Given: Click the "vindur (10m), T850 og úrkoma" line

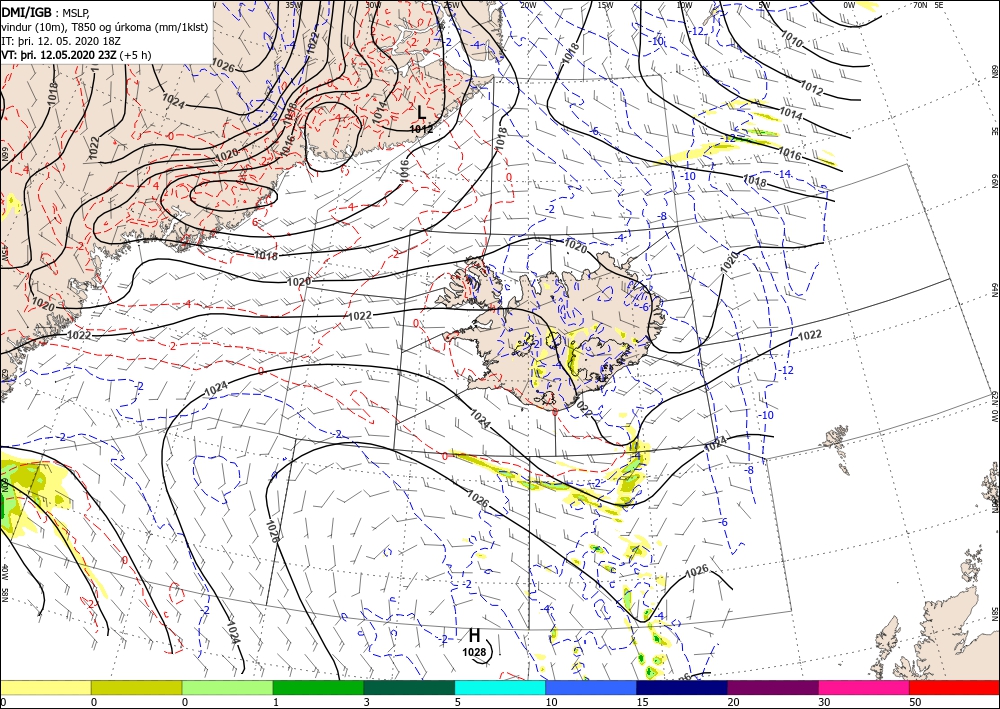Looking at the screenshot, I should (78, 27).
